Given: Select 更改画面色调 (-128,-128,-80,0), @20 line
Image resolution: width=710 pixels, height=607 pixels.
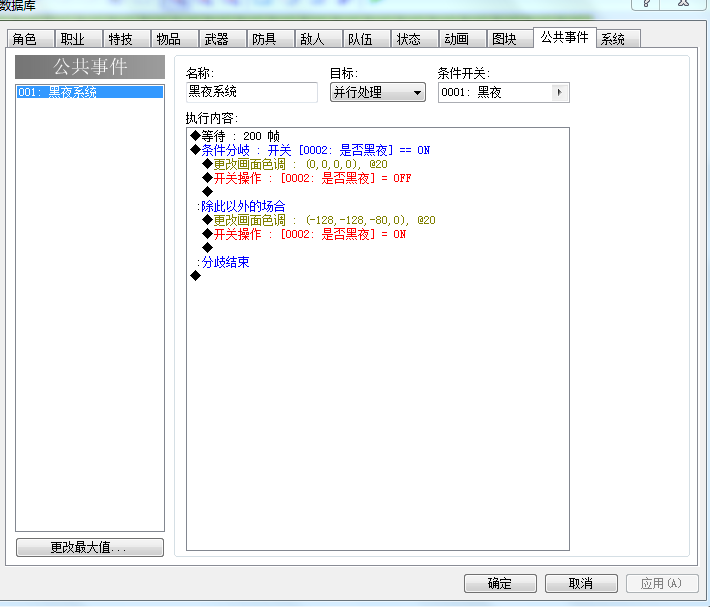Looking at the screenshot, I should tap(378, 220).
